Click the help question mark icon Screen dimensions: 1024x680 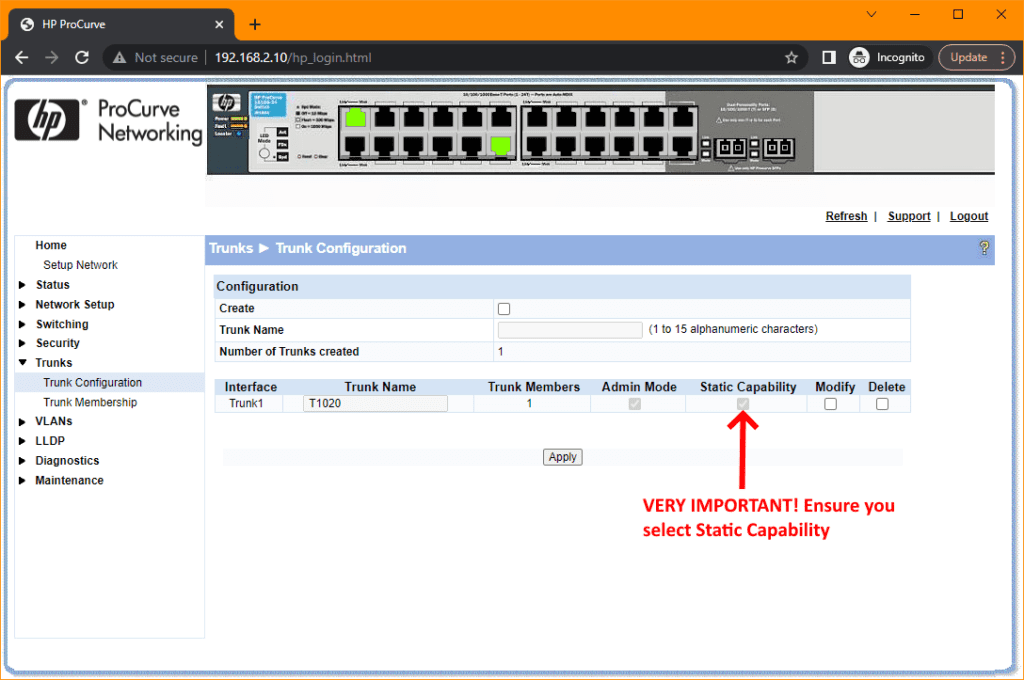984,248
